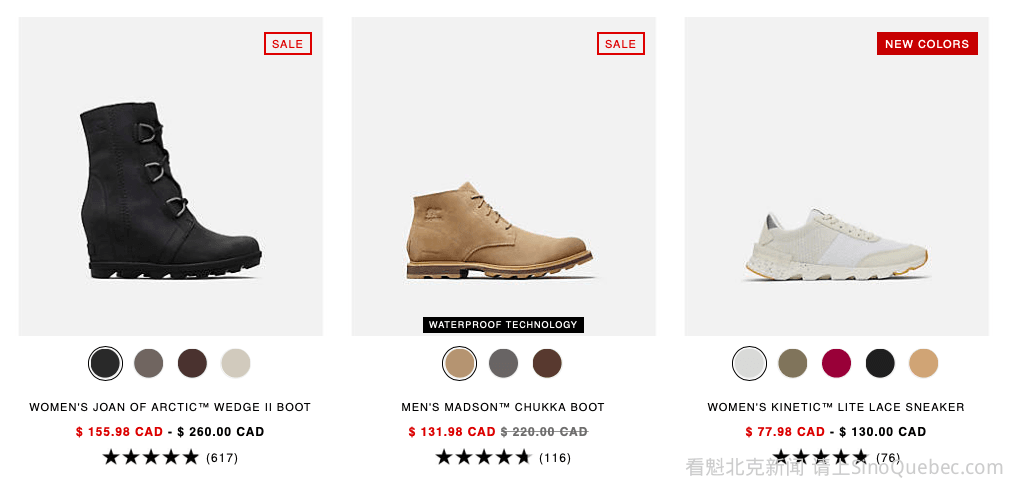Choose tan swatch for Kinetic Lite sneaker

924,363
